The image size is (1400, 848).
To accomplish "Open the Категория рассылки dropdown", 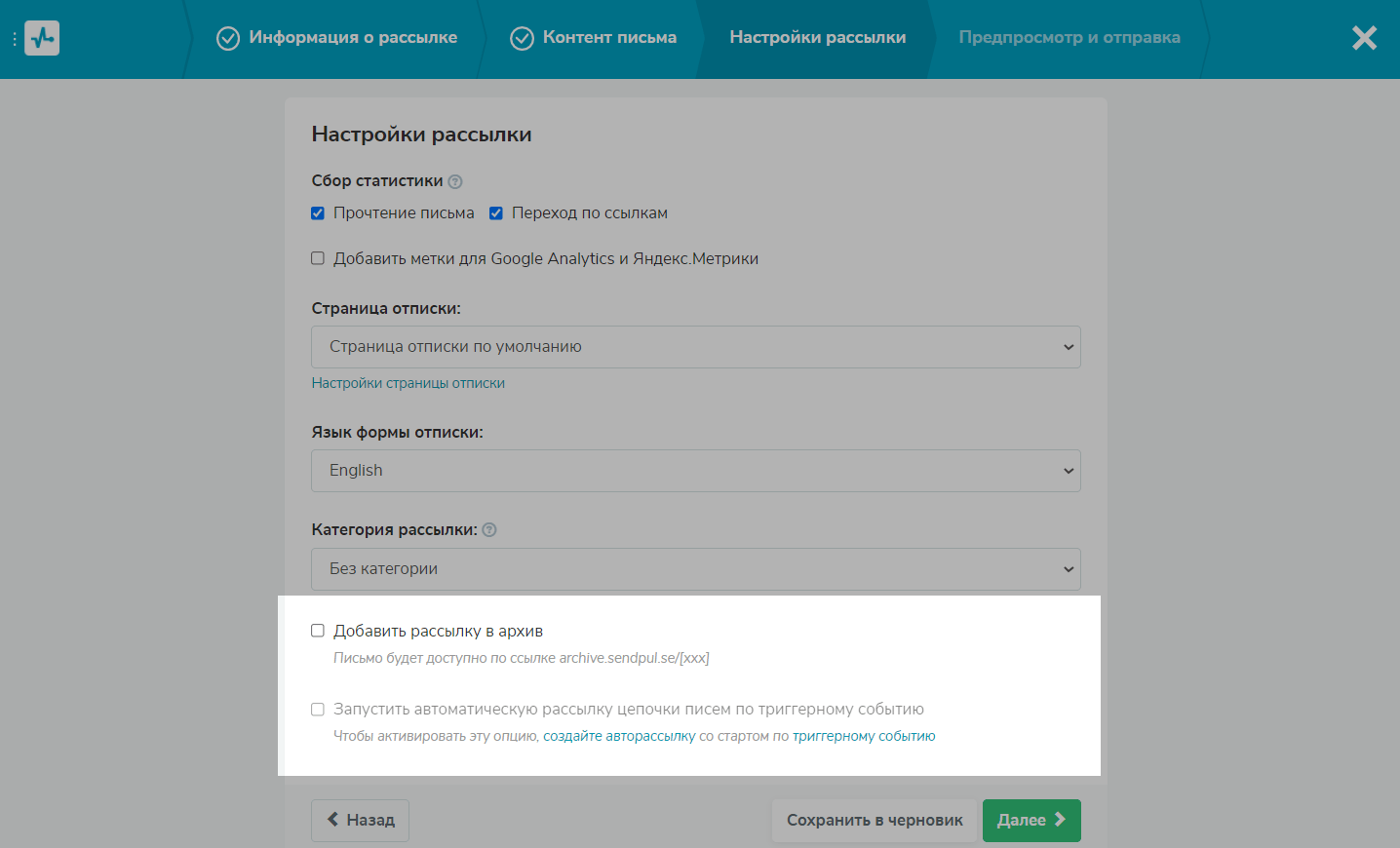I will pos(695,569).
